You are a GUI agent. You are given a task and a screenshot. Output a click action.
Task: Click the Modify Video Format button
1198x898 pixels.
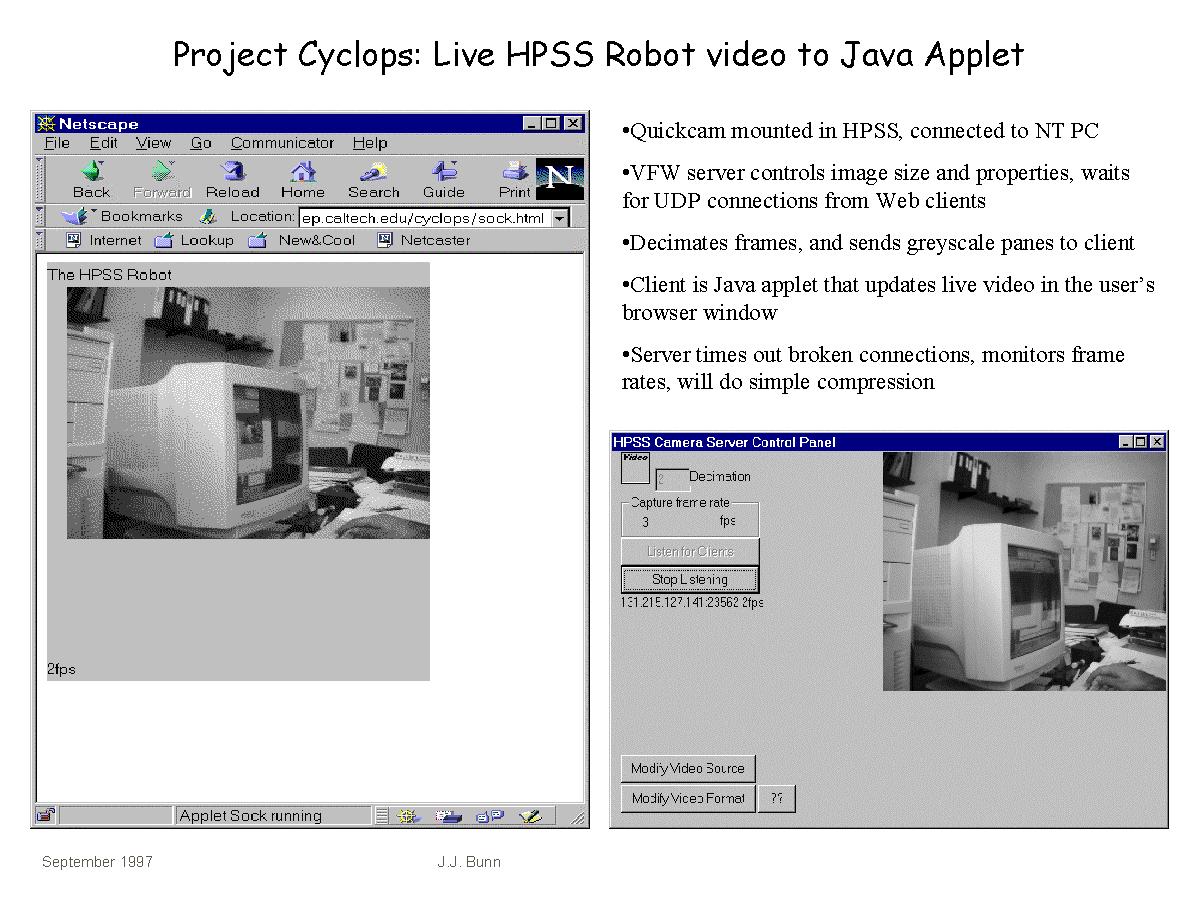coord(687,798)
